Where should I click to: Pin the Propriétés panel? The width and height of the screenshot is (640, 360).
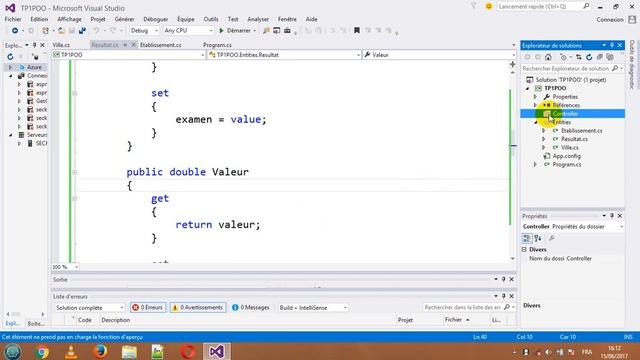pos(612,216)
